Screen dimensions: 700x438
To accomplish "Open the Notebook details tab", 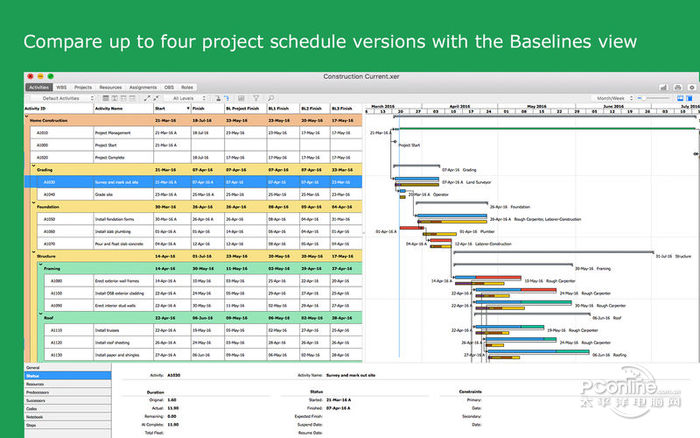I will pos(67,417).
